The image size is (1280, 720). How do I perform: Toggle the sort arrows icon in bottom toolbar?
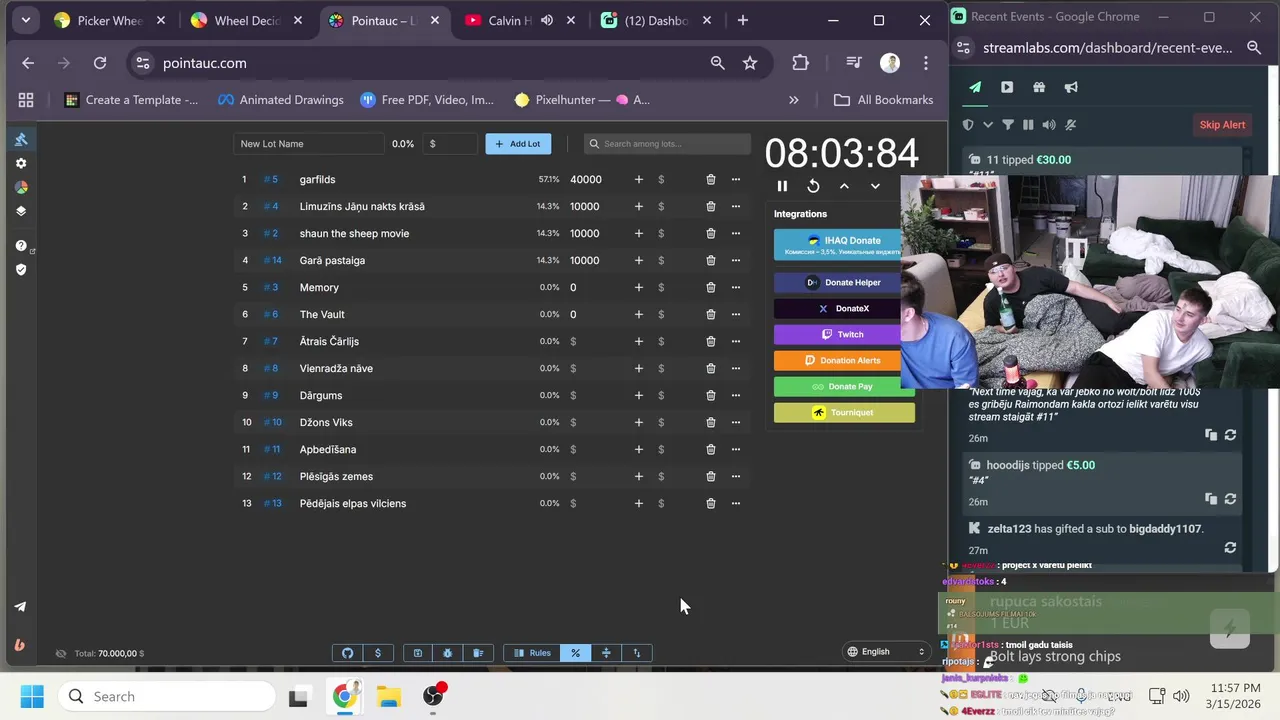[x=636, y=653]
